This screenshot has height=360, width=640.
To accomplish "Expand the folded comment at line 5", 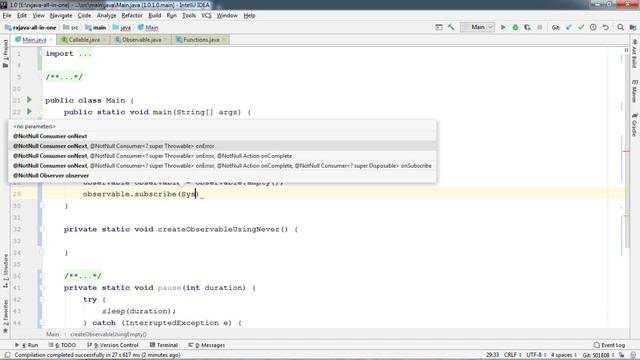I will click(x=42, y=77).
